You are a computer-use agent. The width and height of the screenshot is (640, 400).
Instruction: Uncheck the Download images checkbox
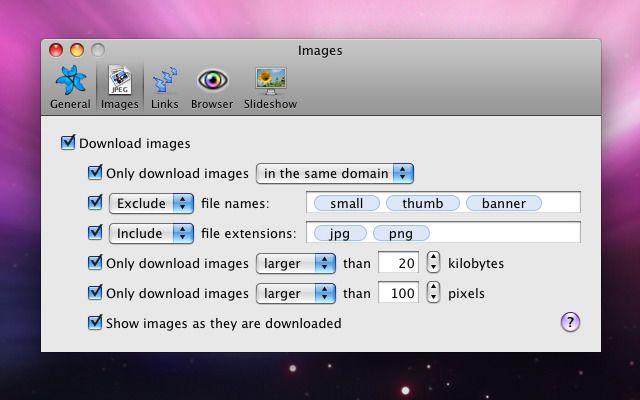click(x=68, y=143)
